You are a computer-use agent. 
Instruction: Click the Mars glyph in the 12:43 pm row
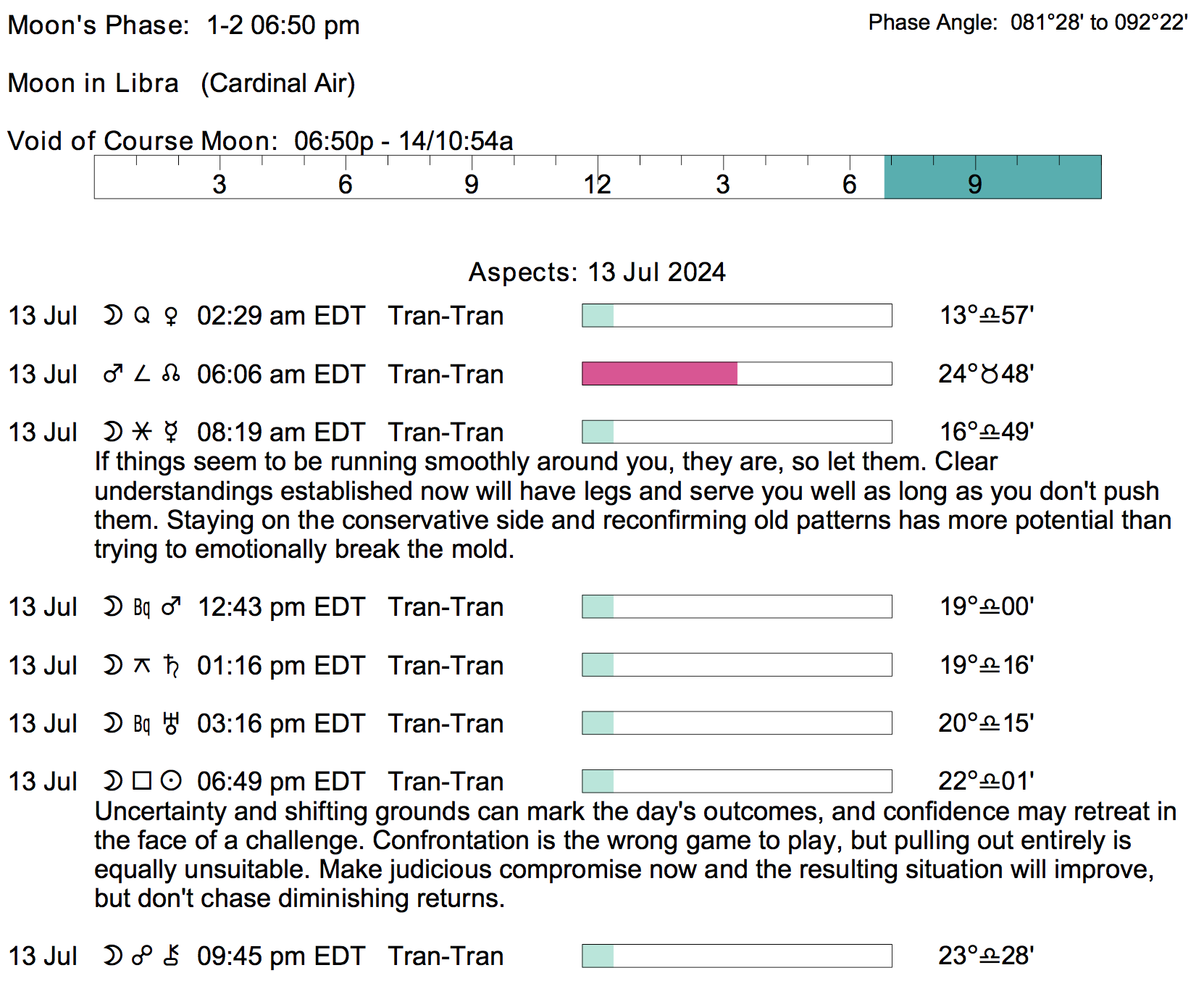pyautogui.click(x=171, y=606)
